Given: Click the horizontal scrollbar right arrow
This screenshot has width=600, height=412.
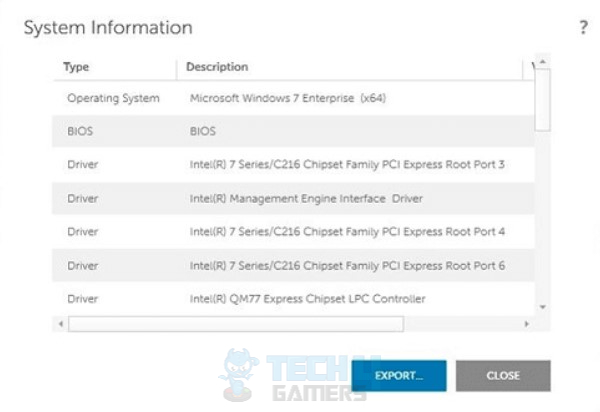Looking at the screenshot, I should [x=527, y=324].
